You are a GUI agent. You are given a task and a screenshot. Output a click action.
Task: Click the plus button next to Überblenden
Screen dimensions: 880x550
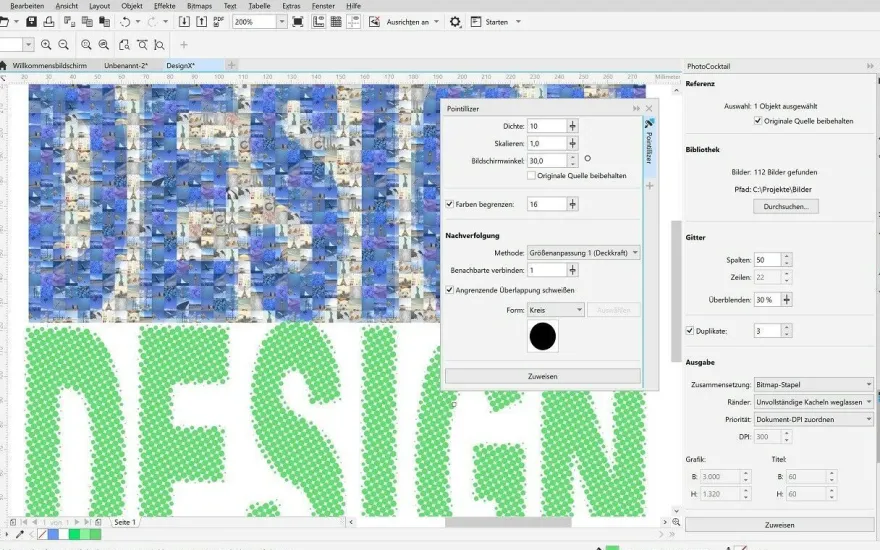point(787,300)
